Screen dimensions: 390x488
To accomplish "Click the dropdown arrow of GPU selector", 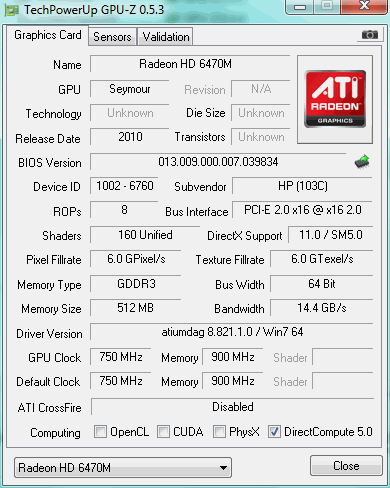I will click(x=224, y=468).
